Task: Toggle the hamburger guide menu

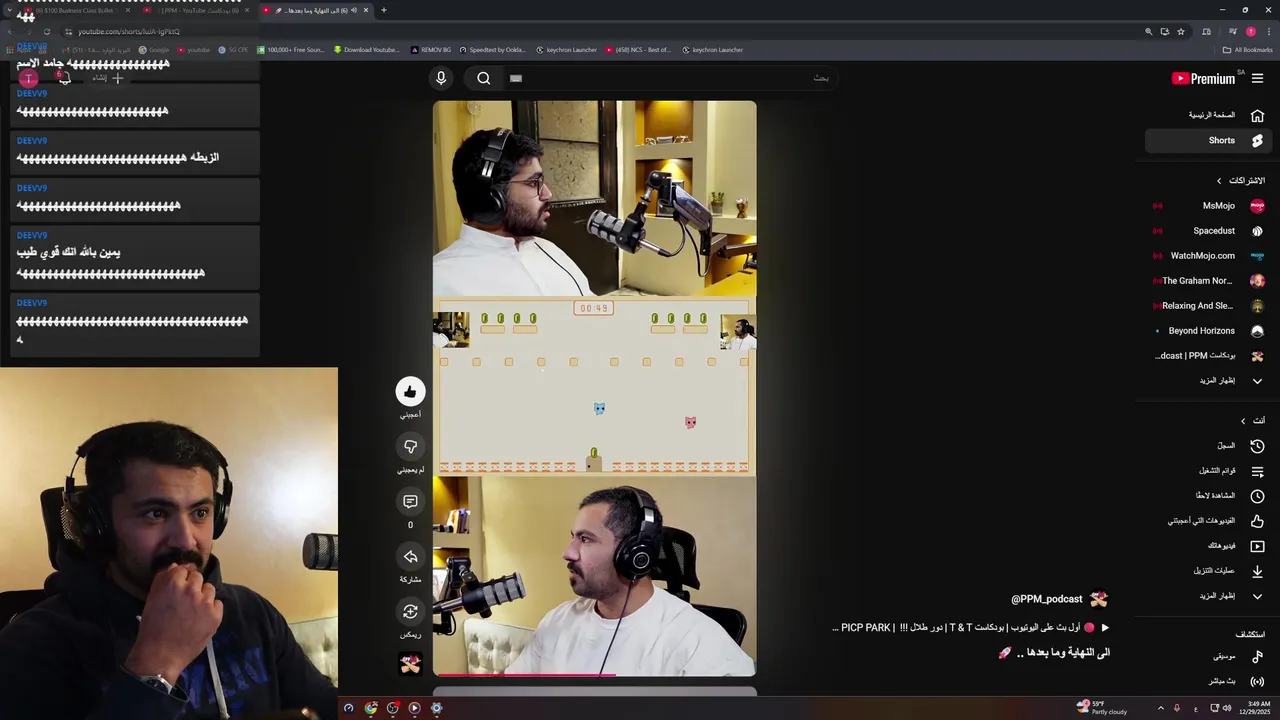Action: [x=1257, y=78]
